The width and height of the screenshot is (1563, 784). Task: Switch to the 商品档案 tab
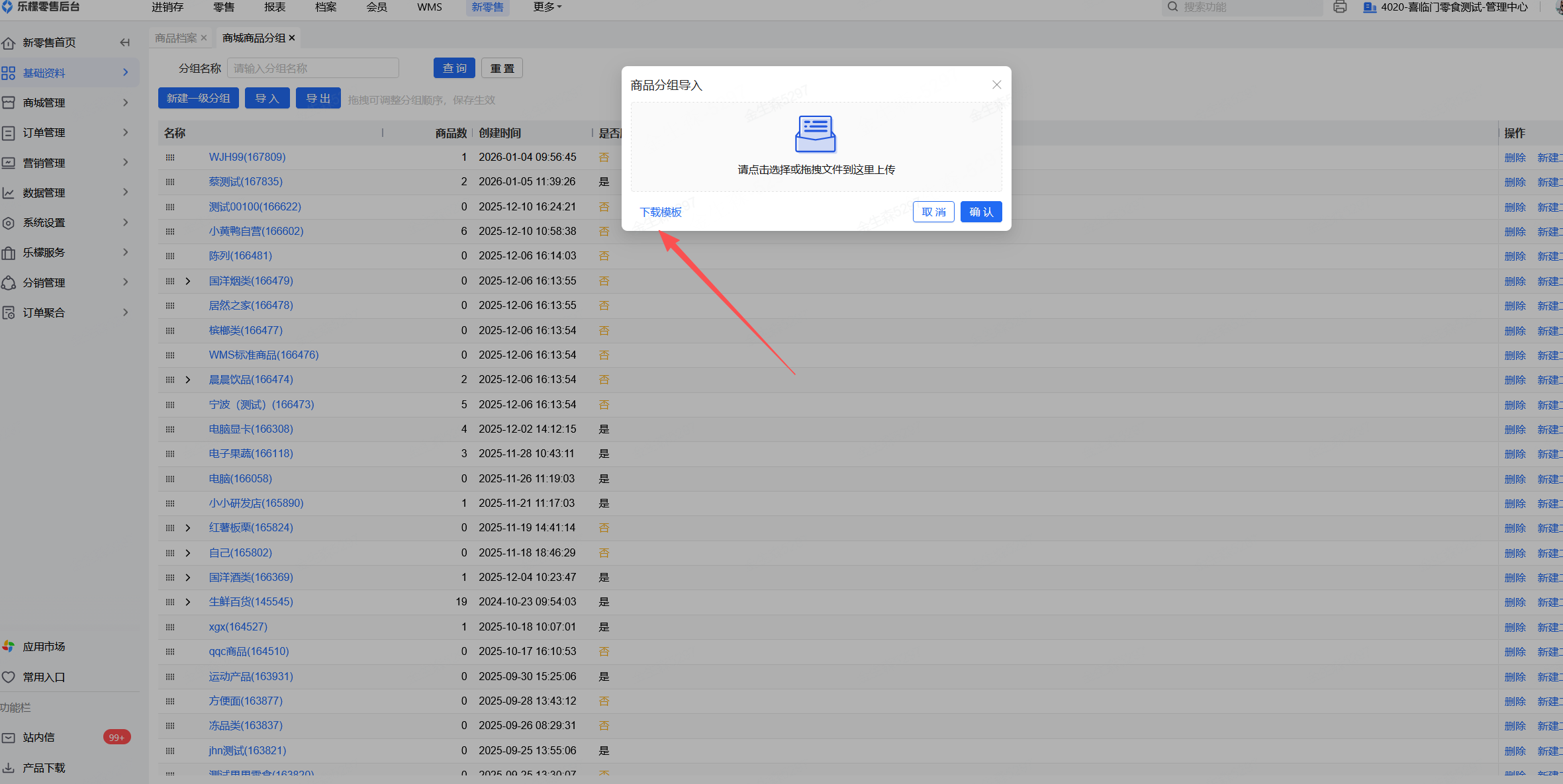point(175,38)
